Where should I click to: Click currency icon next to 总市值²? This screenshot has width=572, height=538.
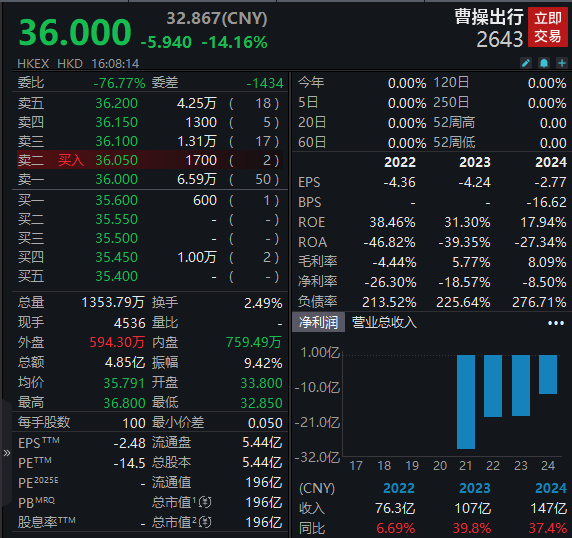coord(205,522)
